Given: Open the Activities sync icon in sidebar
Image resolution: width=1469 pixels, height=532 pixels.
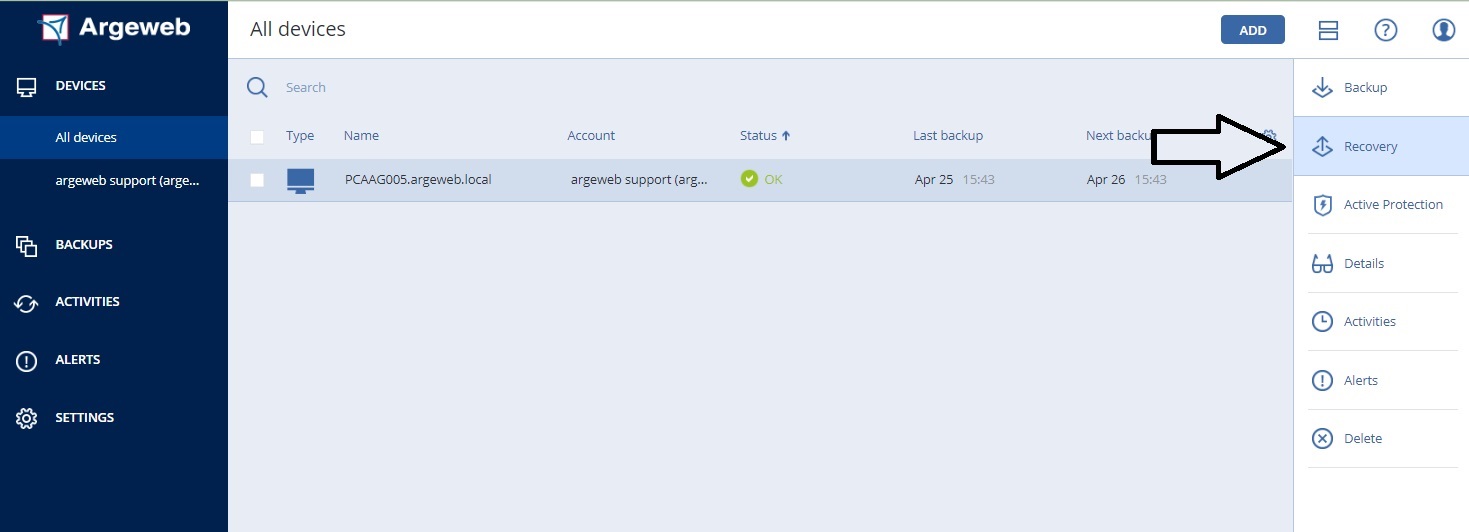Looking at the screenshot, I should pos(27,303).
